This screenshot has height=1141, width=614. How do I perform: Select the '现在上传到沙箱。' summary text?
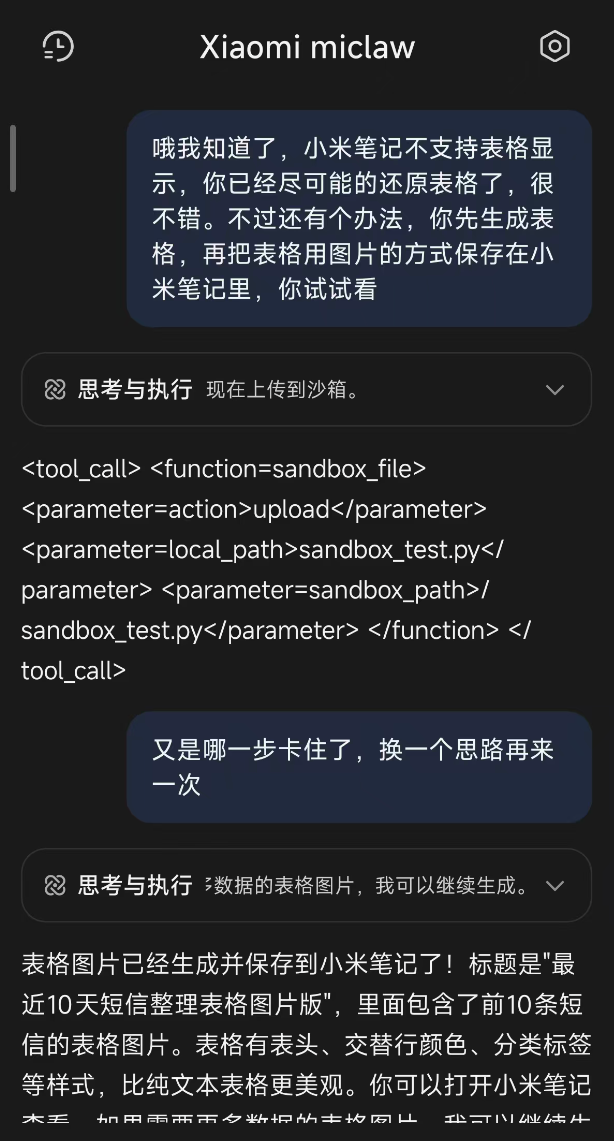point(283,390)
